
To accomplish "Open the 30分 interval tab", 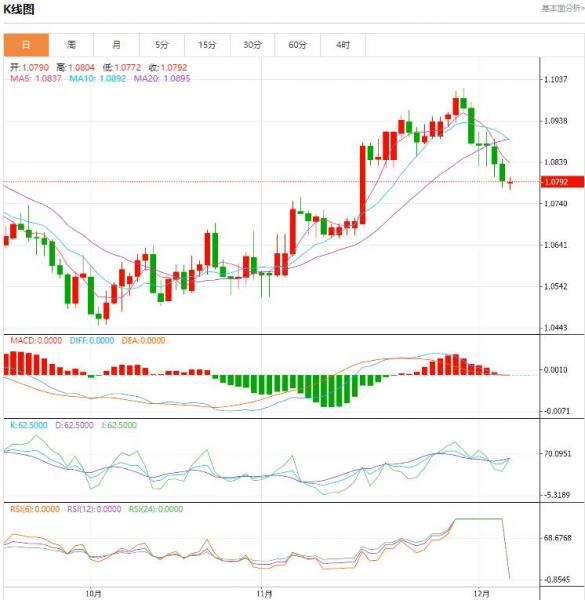I will 253,45.
